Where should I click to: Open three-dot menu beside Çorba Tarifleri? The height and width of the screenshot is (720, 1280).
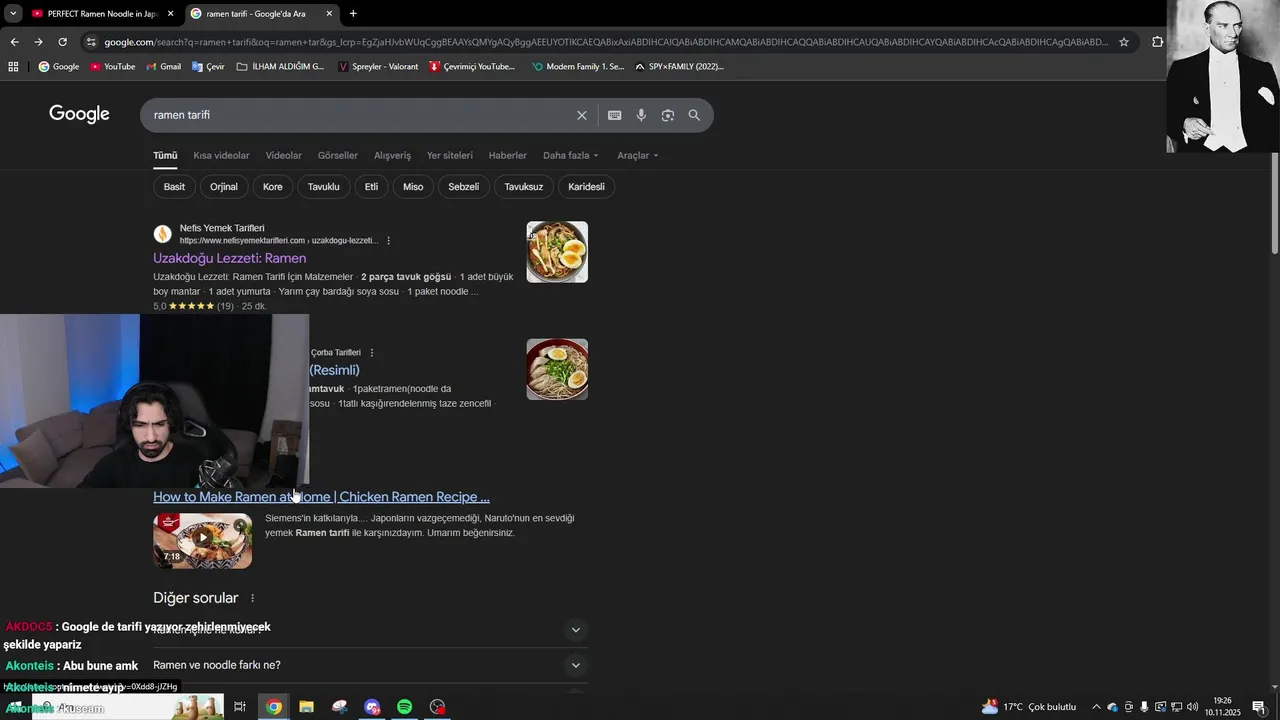coord(372,352)
